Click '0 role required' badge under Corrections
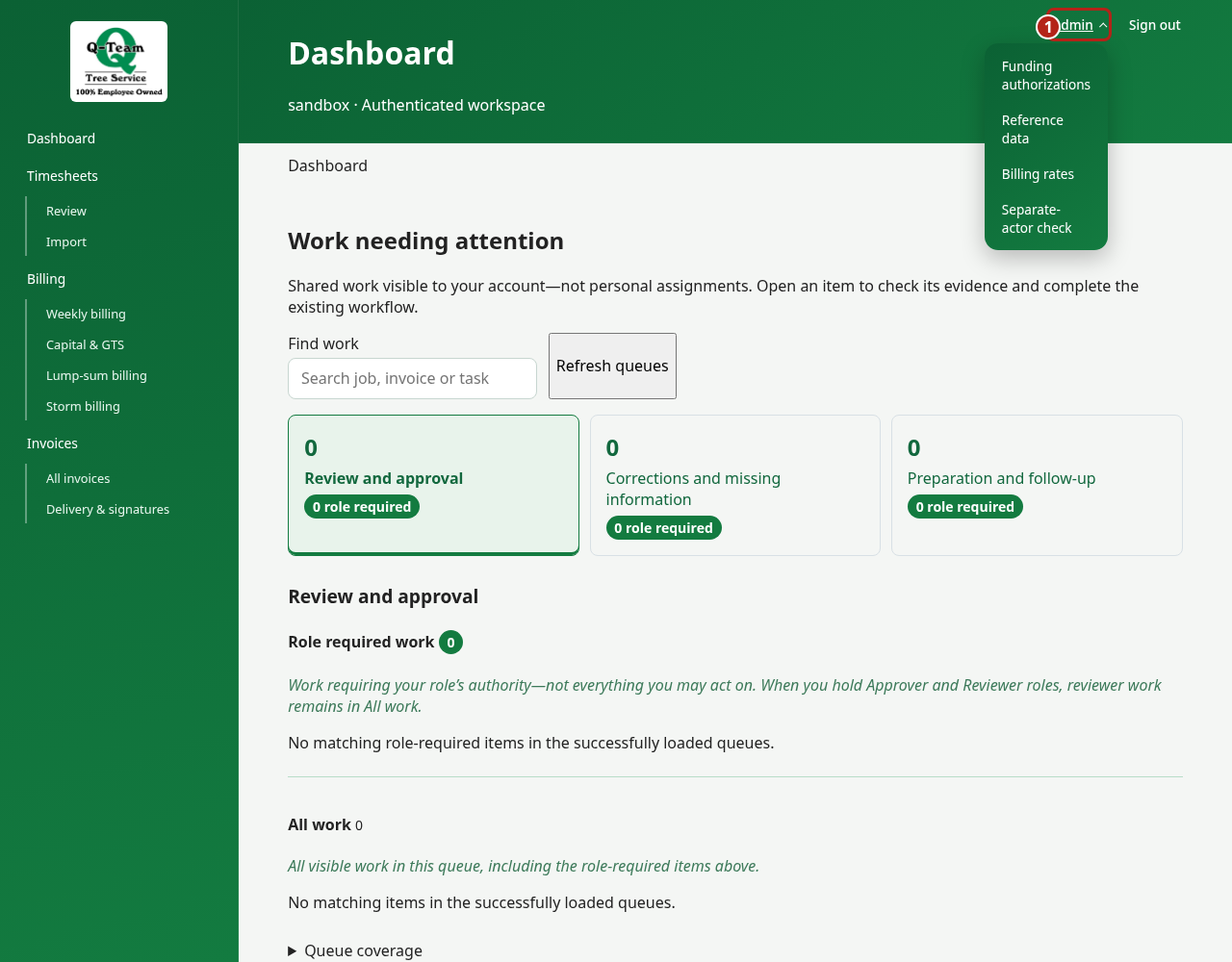 tap(663, 527)
